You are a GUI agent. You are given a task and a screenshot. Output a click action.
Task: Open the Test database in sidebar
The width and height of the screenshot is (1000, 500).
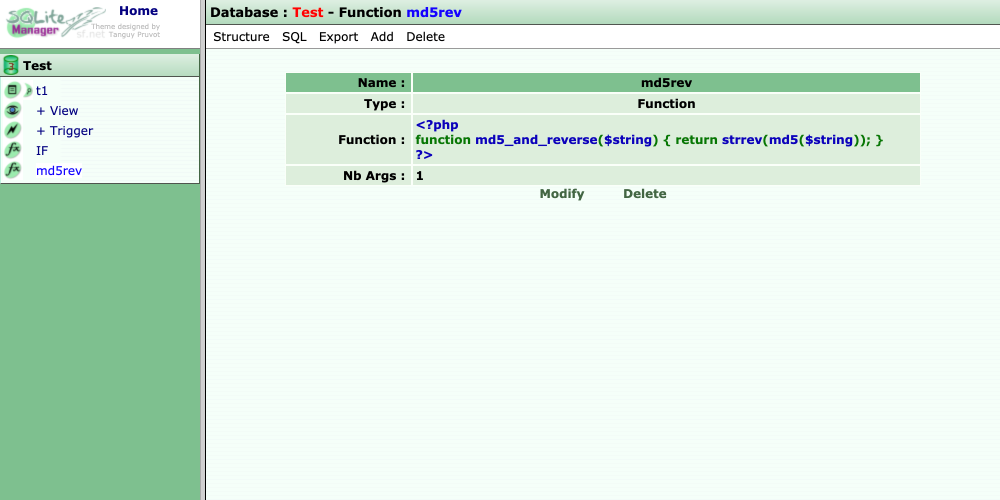(x=38, y=66)
